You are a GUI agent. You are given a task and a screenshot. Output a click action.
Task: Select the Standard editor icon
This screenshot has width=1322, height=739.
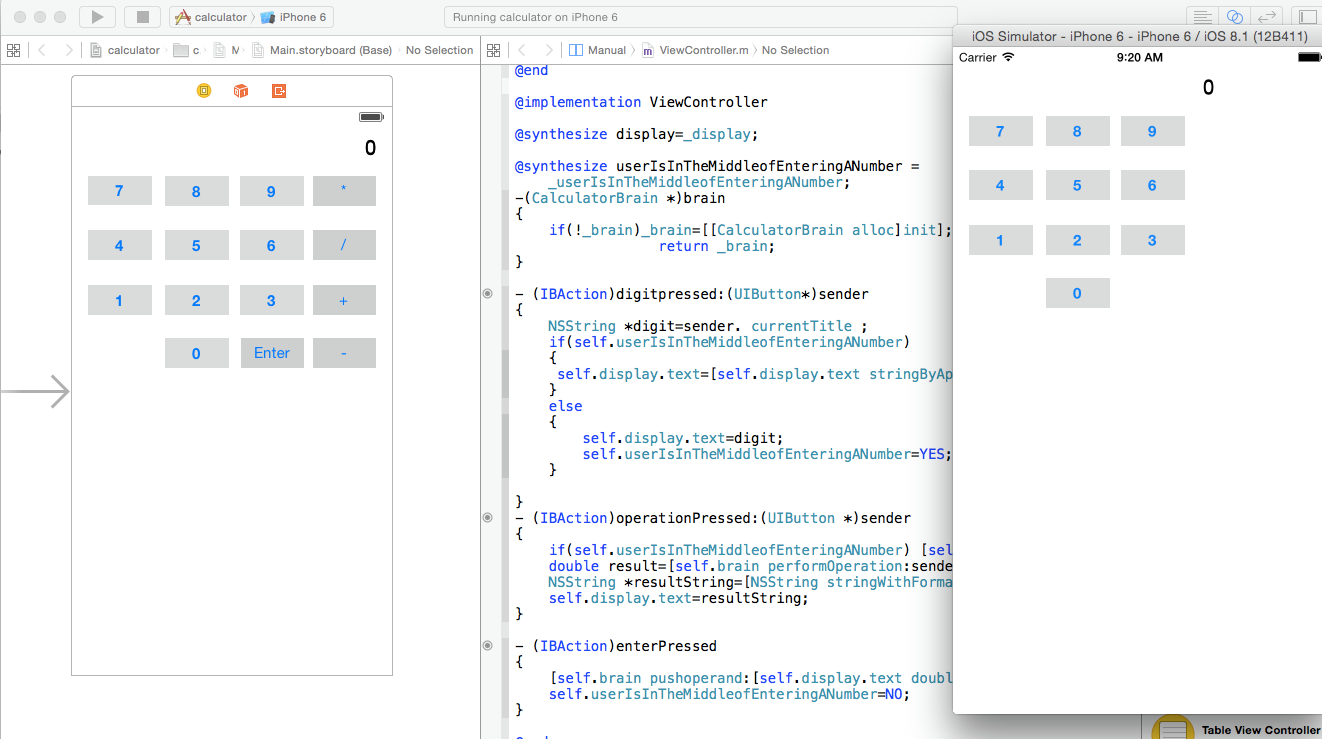1202,17
